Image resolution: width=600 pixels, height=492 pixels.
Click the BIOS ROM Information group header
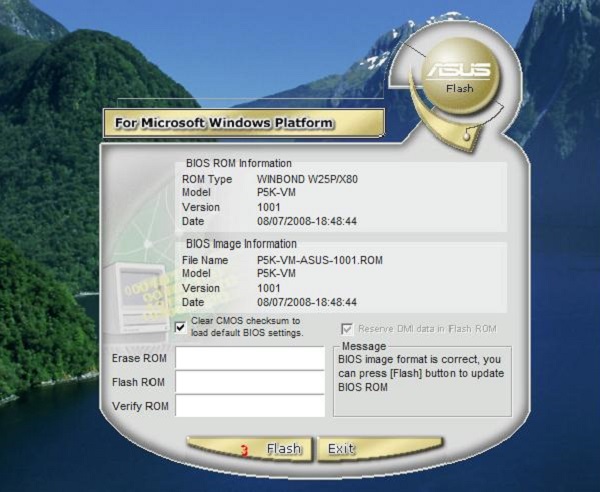[x=239, y=163]
